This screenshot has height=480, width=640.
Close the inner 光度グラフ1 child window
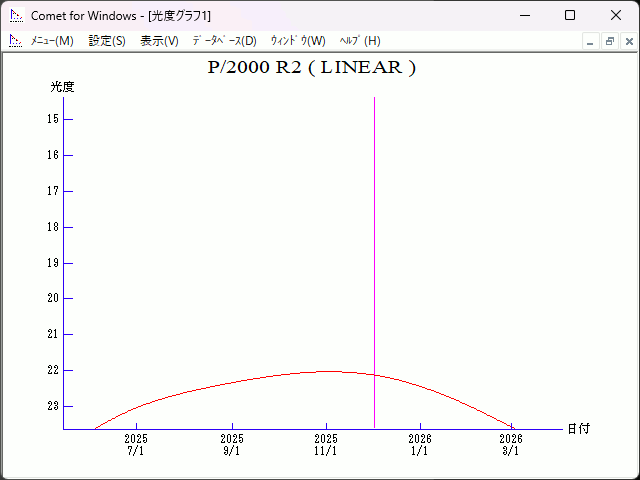tap(628, 41)
